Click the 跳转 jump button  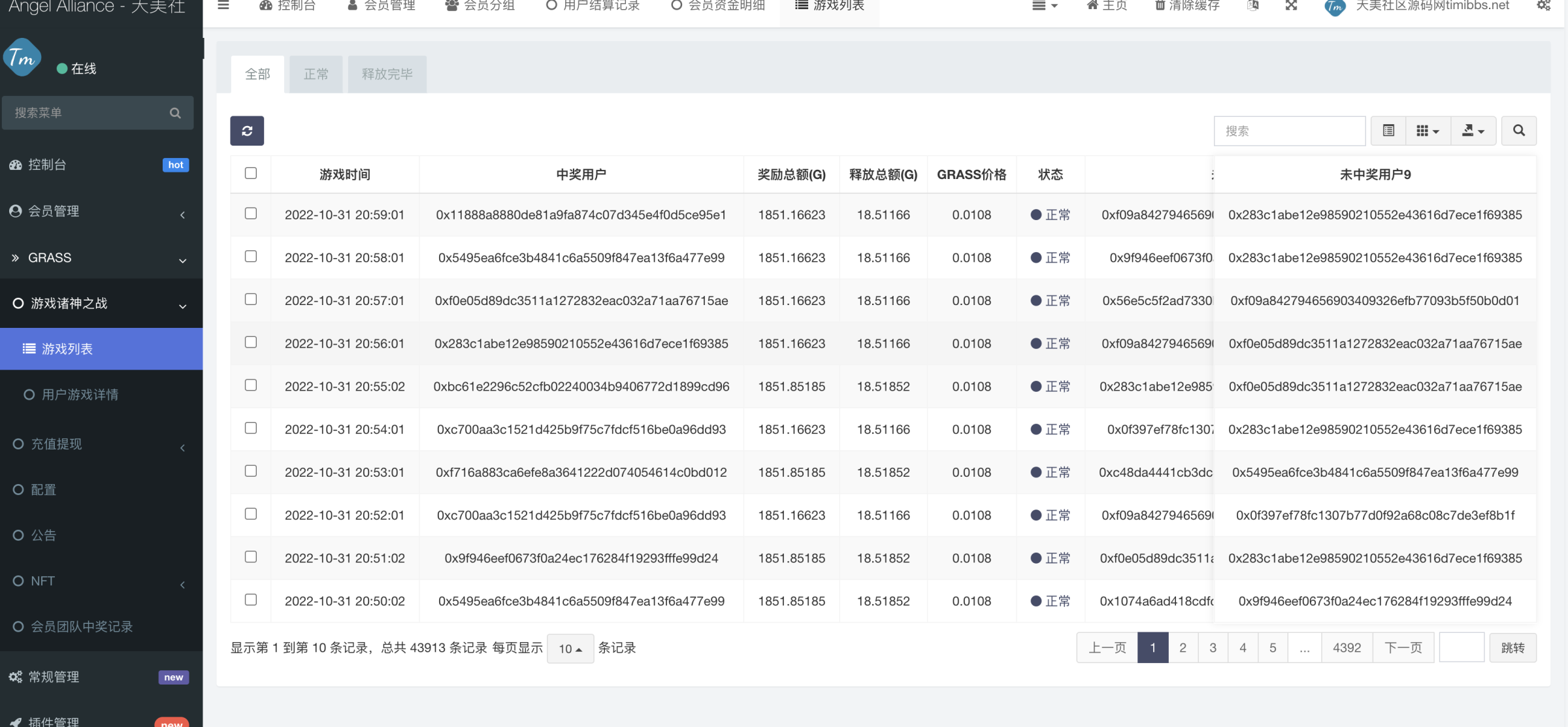(1512, 648)
